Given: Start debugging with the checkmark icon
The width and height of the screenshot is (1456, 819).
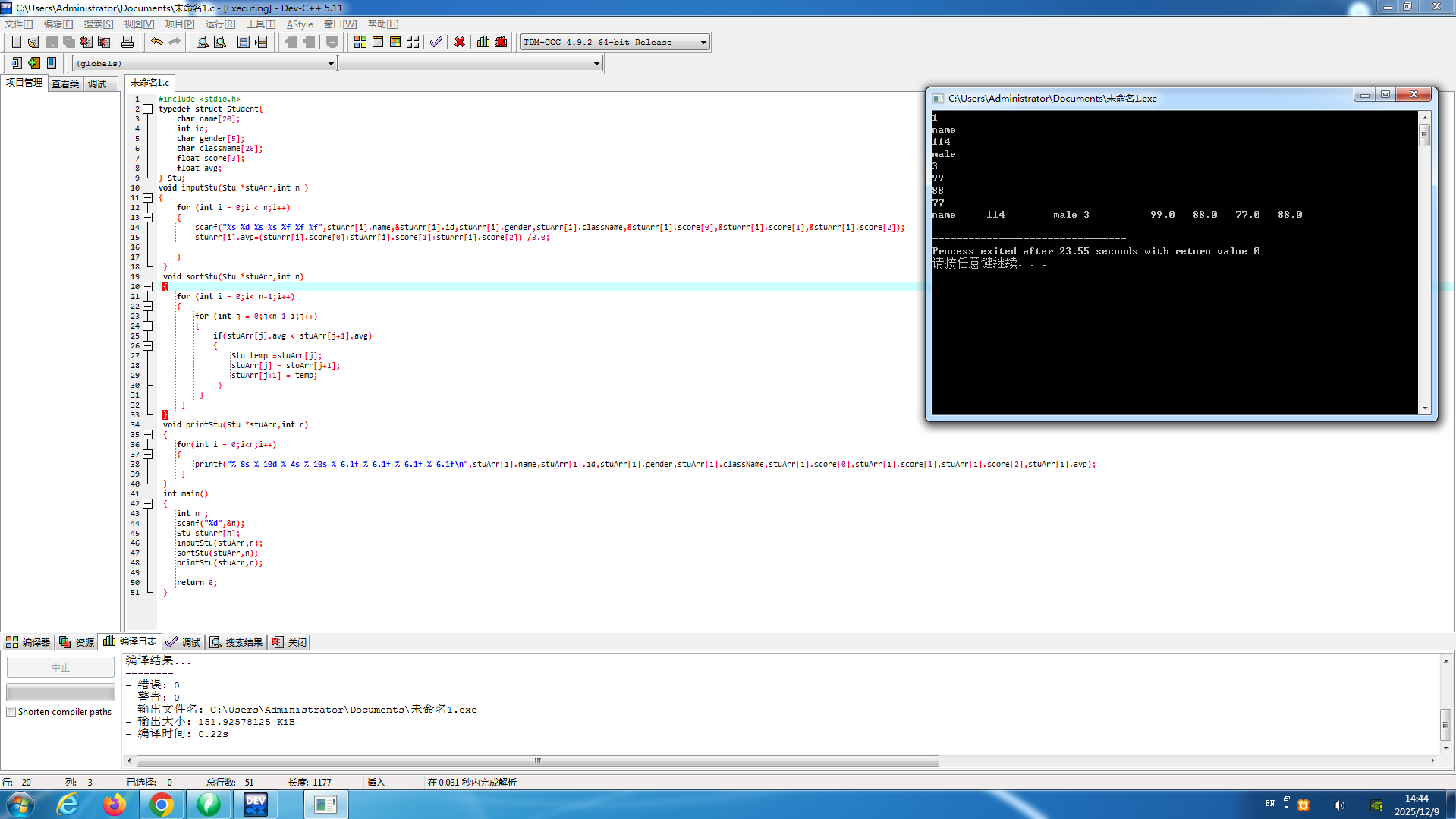Looking at the screenshot, I should 436,42.
